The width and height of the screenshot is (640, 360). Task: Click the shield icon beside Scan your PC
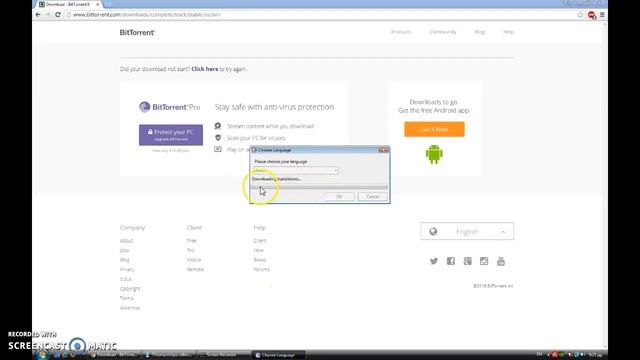coord(218,138)
